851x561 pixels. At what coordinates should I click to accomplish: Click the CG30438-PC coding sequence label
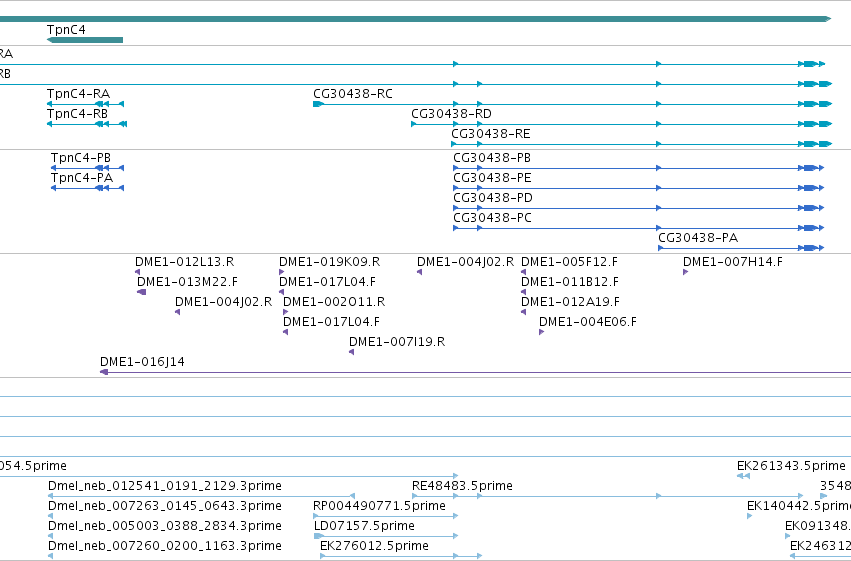493,218
